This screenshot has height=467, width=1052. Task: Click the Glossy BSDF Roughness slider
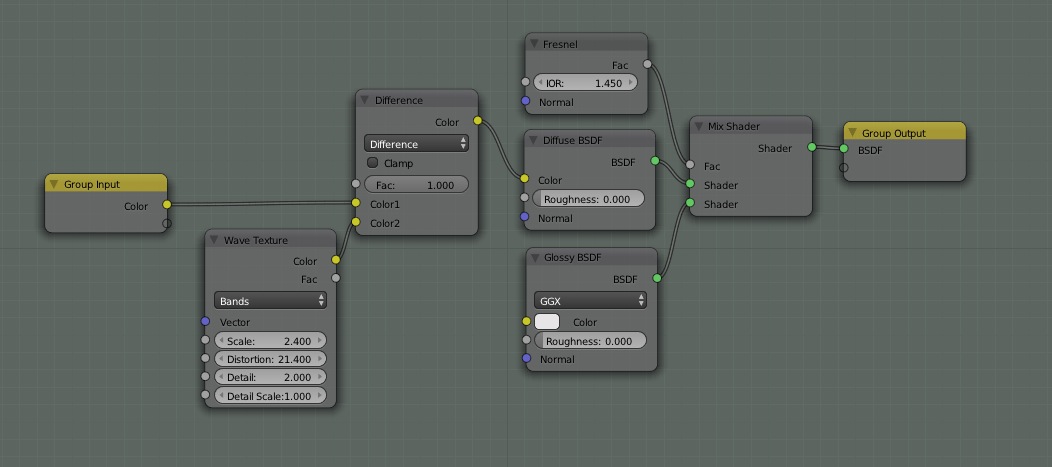[590, 341]
